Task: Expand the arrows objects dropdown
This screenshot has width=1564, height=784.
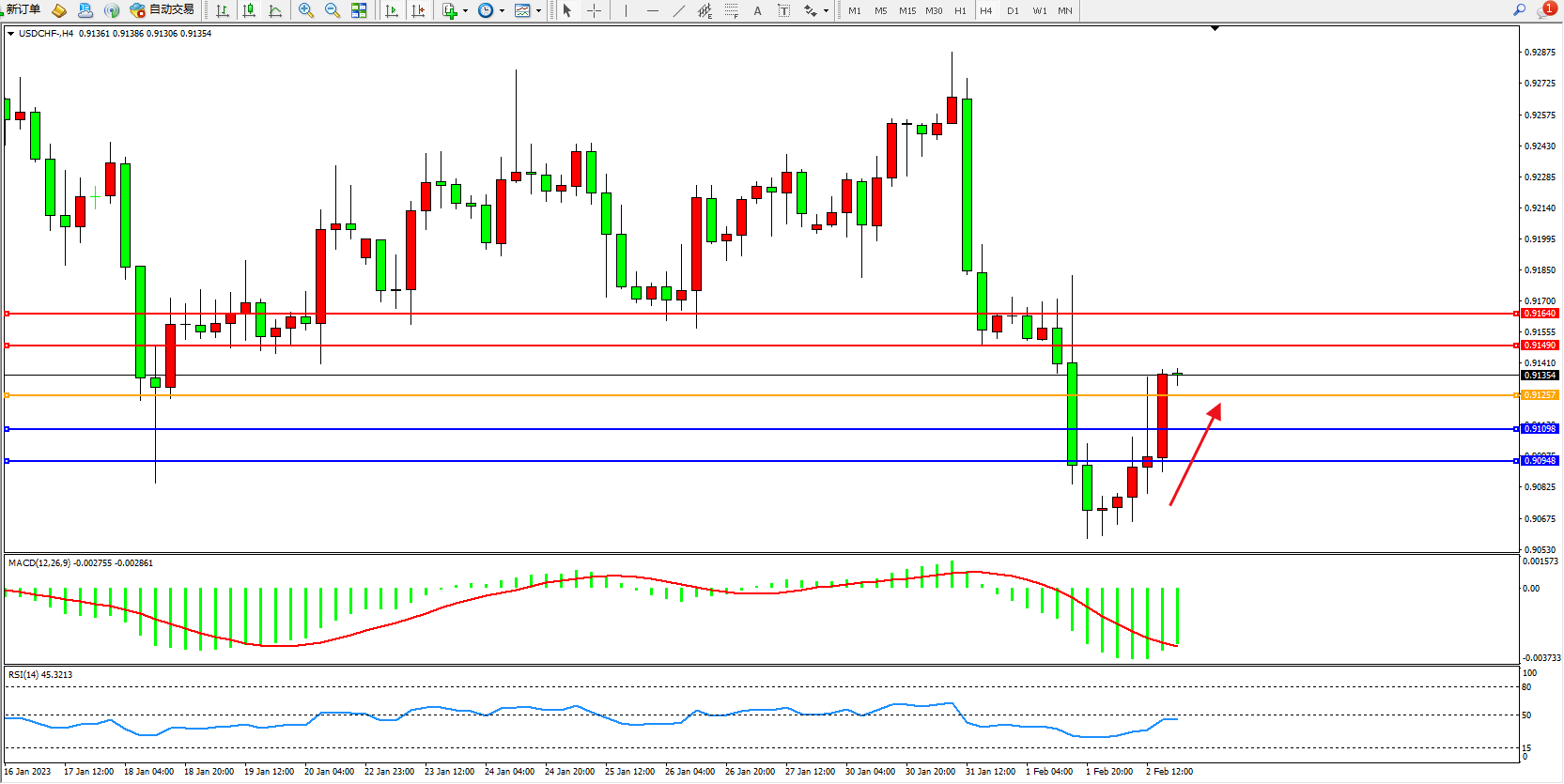Action: [826, 11]
